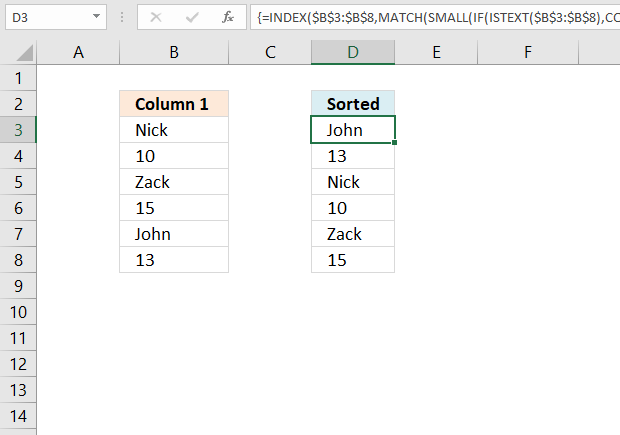Click the Select All corner triangle
Image resolution: width=620 pixels, height=435 pixels.
[x=25, y=53]
